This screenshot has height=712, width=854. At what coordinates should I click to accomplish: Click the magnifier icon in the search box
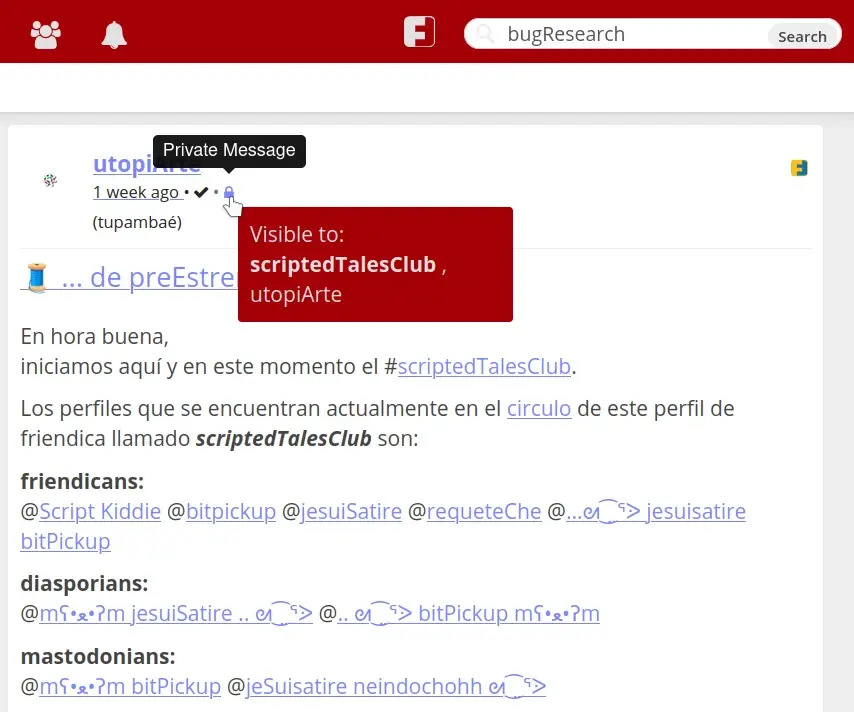click(484, 33)
